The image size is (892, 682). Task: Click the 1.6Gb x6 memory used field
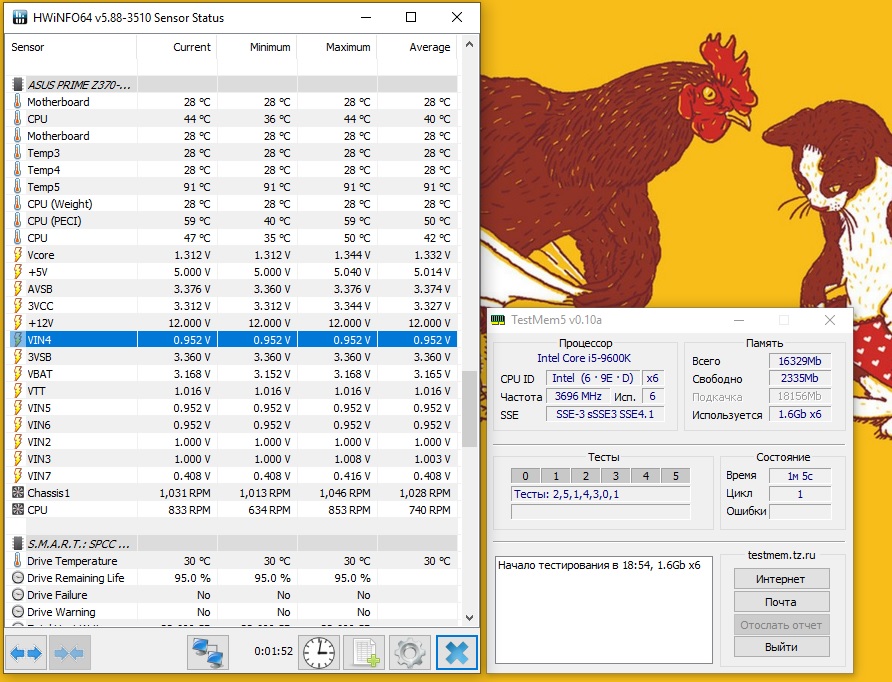800,414
